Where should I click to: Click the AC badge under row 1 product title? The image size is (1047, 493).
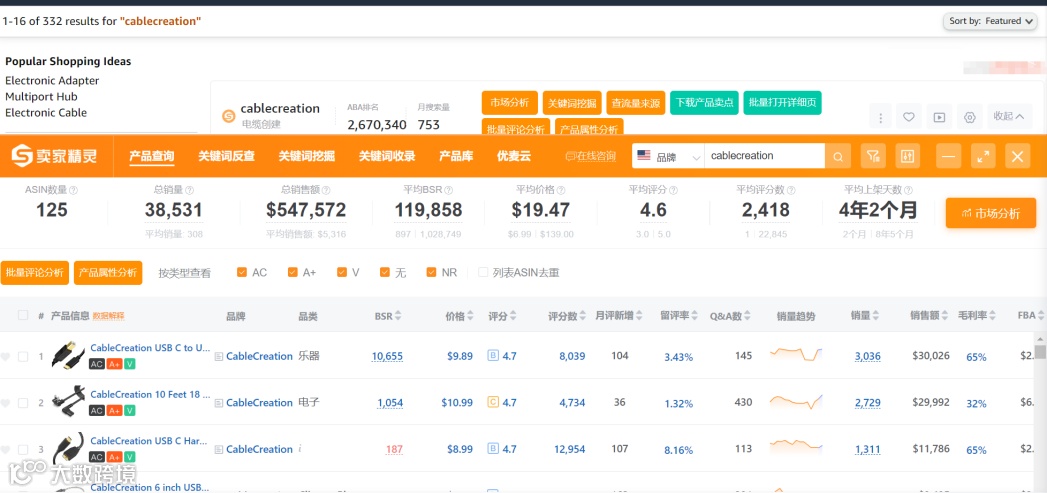click(x=97, y=364)
